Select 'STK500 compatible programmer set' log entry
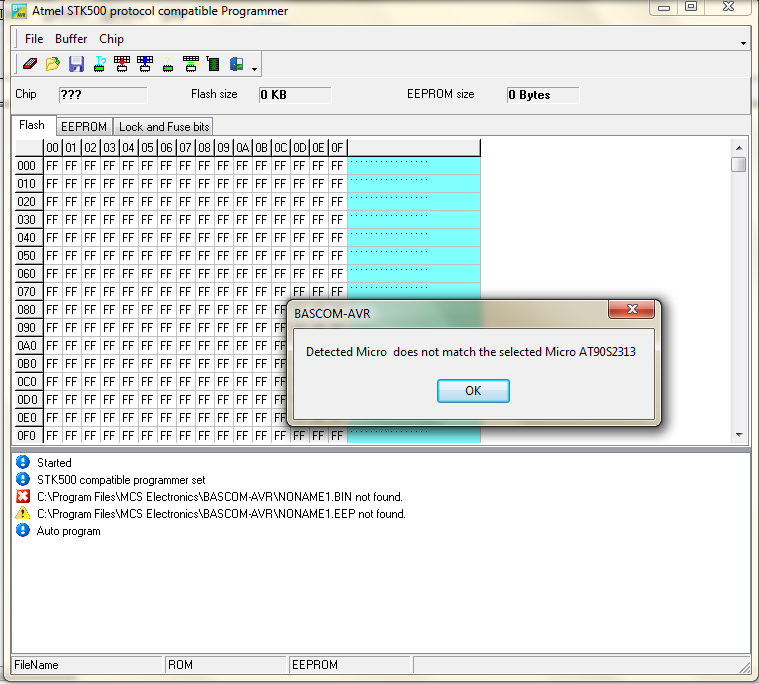 click(121, 480)
